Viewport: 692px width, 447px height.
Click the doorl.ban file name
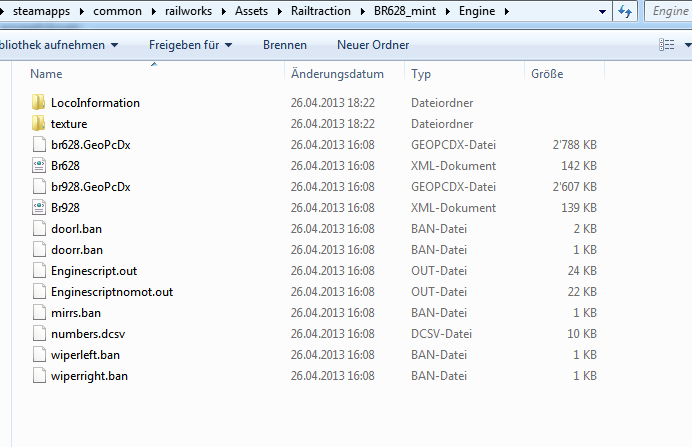[x=76, y=229]
